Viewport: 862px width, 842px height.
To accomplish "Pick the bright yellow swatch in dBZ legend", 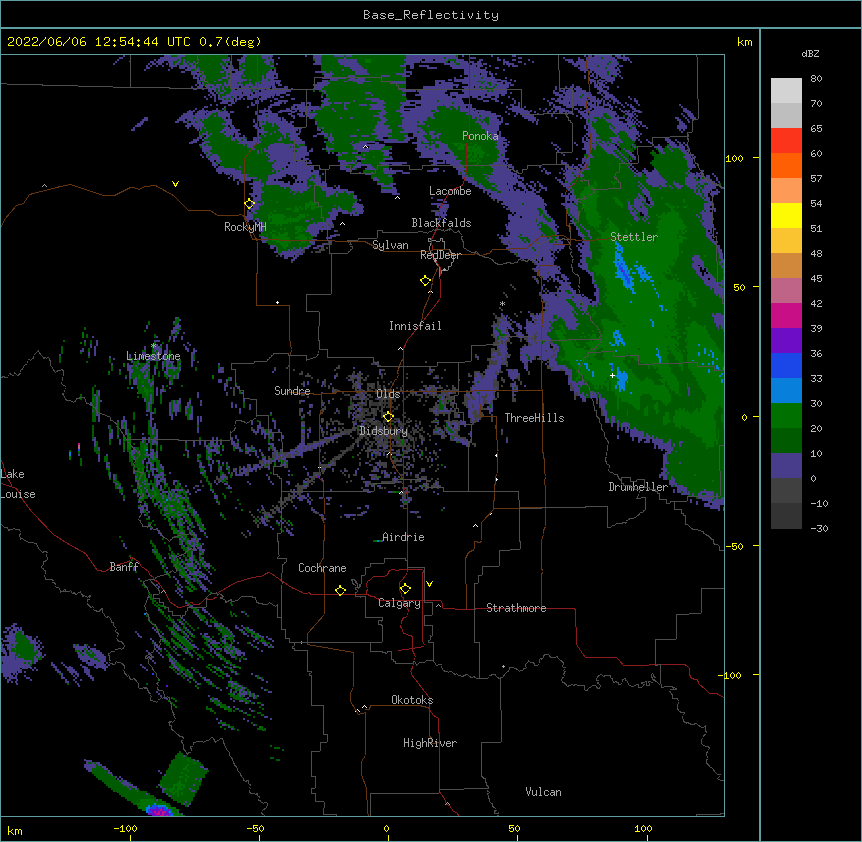I will (786, 215).
